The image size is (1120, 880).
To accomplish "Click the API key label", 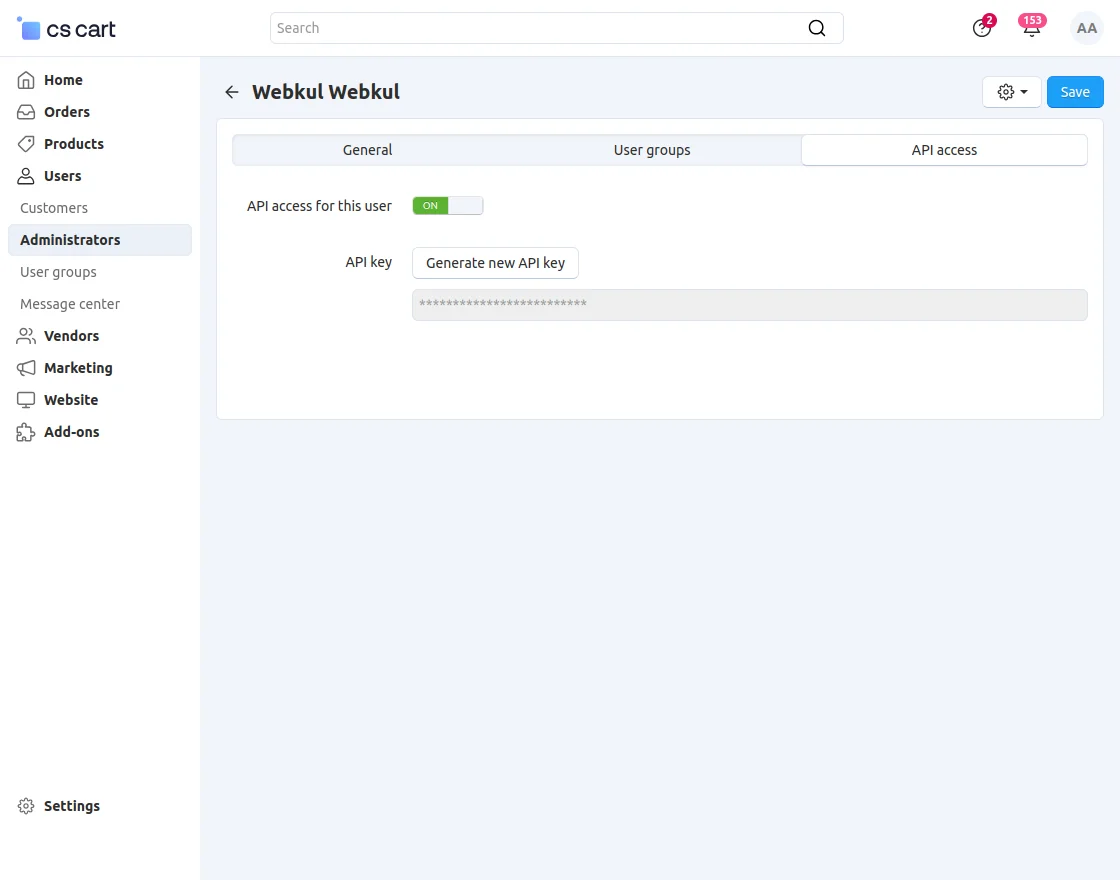I will coord(369,262).
